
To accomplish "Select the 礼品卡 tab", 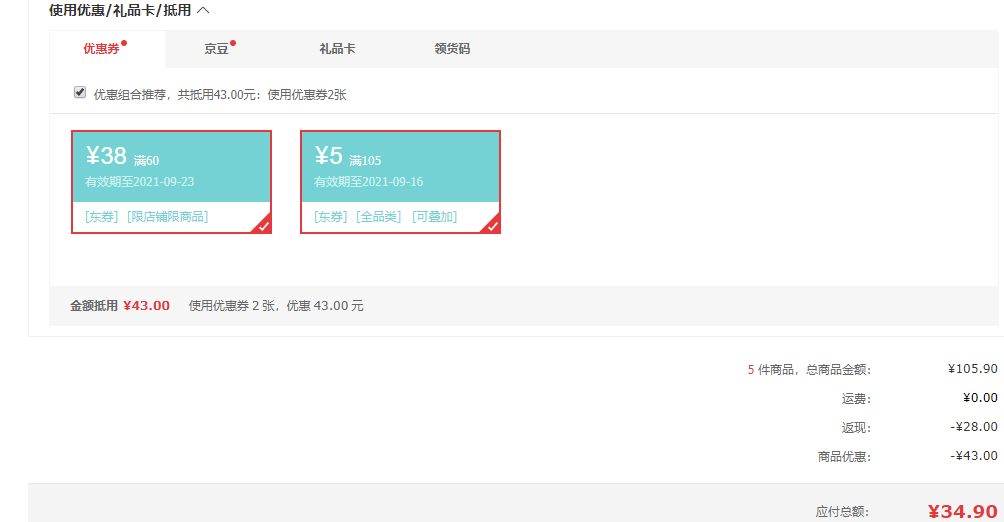I will pos(337,49).
